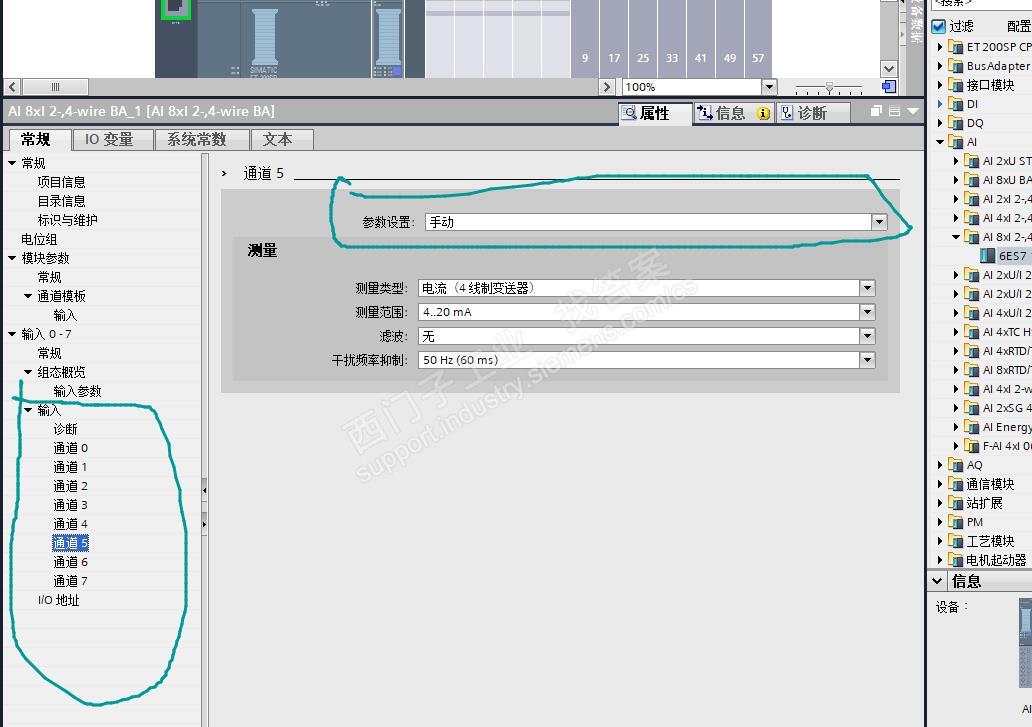This screenshot has width=1032, height=727.
Task: Collapse the 组态概览 tree node
Action: [28, 372]
